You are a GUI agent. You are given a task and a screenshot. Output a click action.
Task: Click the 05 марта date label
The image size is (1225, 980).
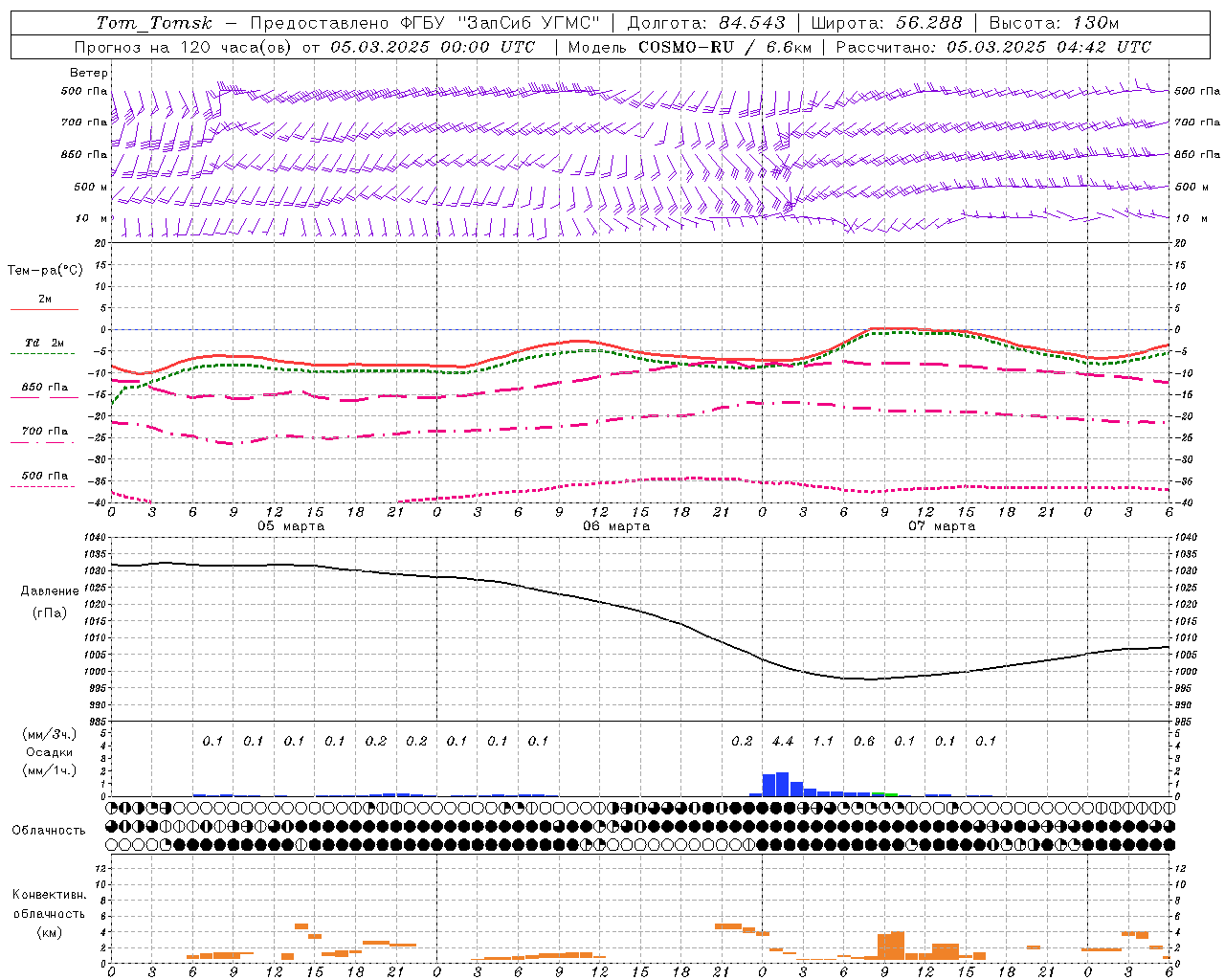click(x=291, y=526)
